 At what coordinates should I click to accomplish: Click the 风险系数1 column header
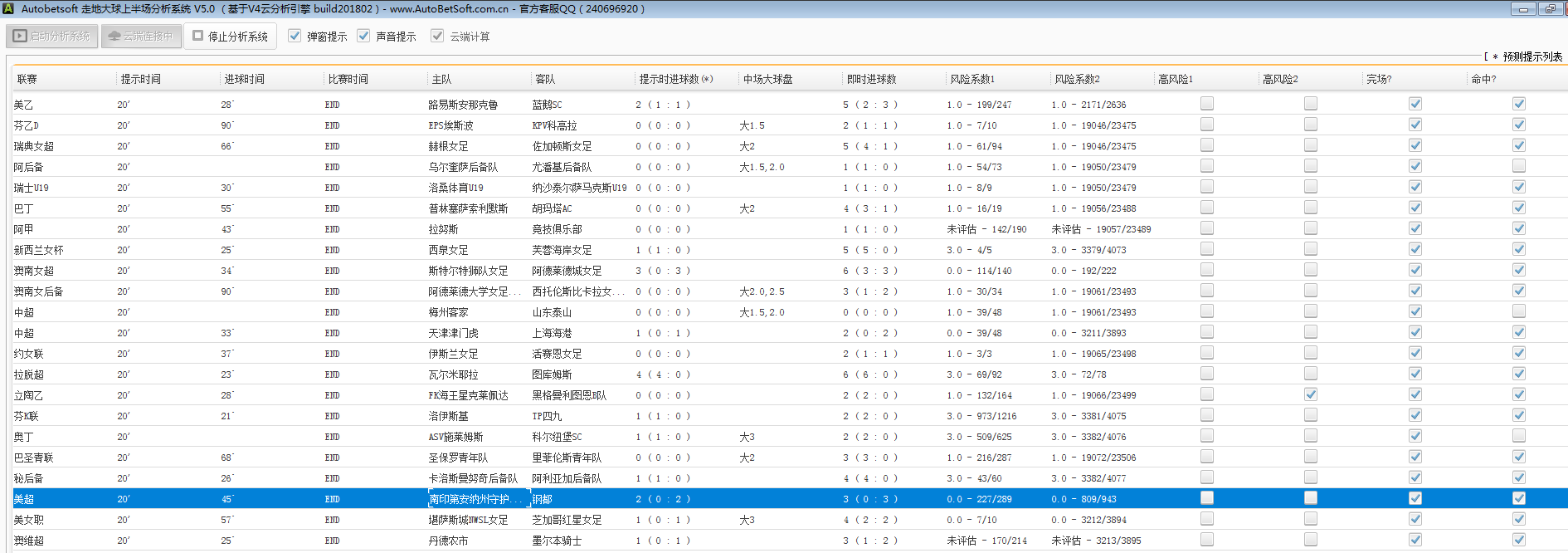[971, 79]
